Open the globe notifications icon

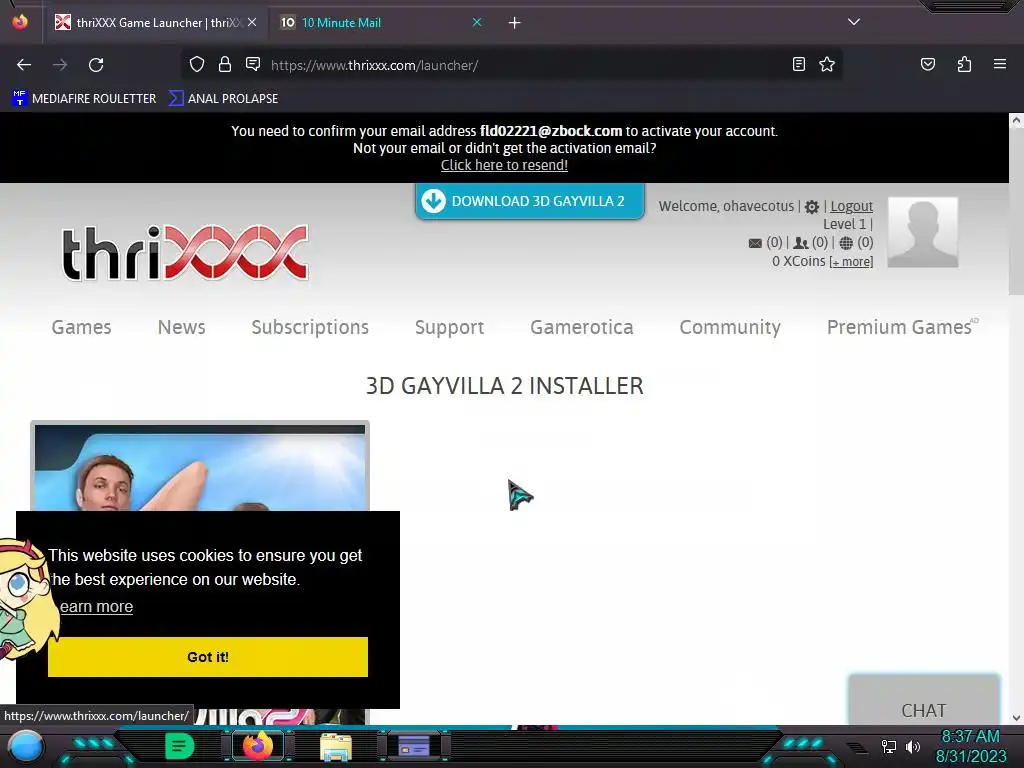pyautogui.click(x=846, y=243)
